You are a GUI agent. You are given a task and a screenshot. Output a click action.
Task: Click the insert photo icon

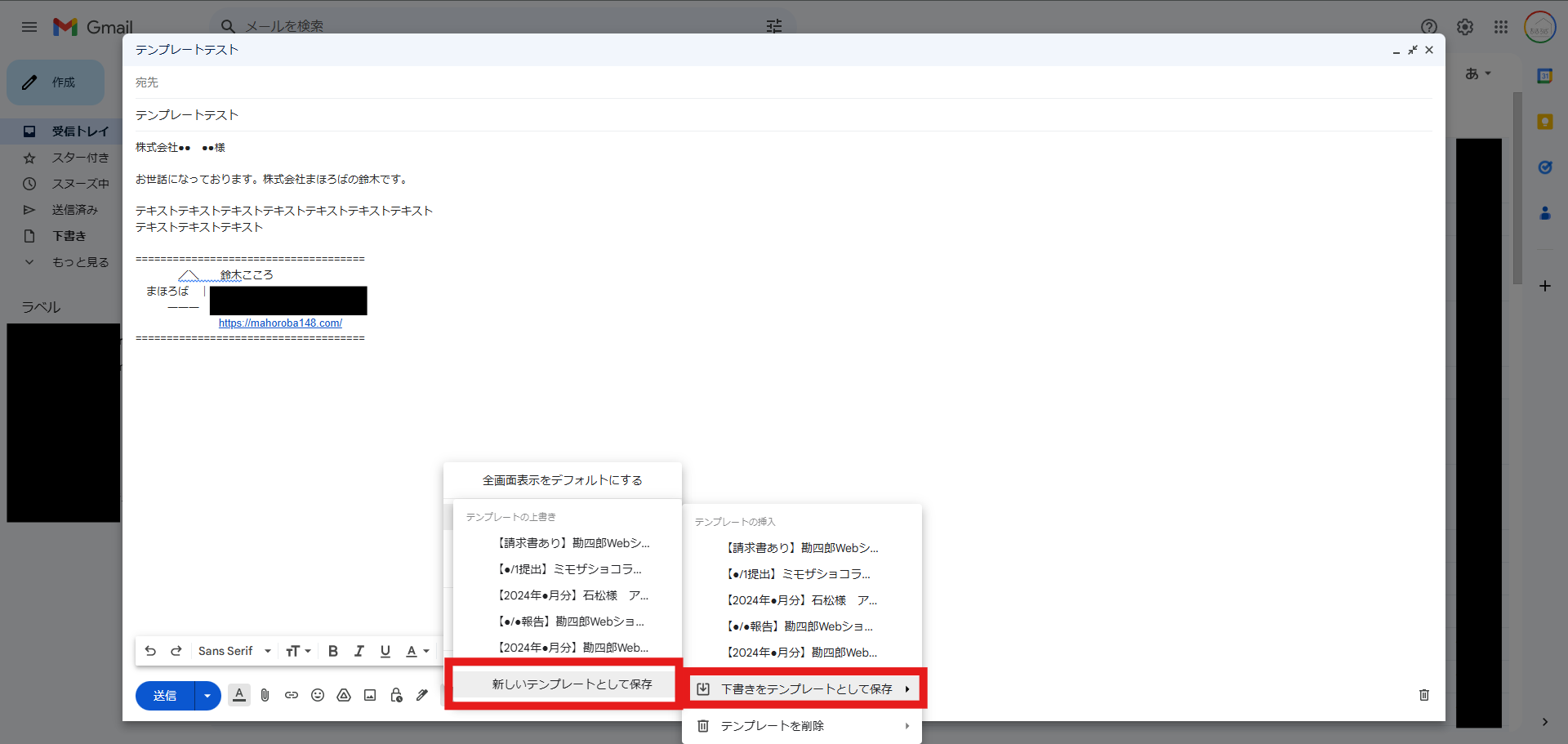tap(370, 695)
